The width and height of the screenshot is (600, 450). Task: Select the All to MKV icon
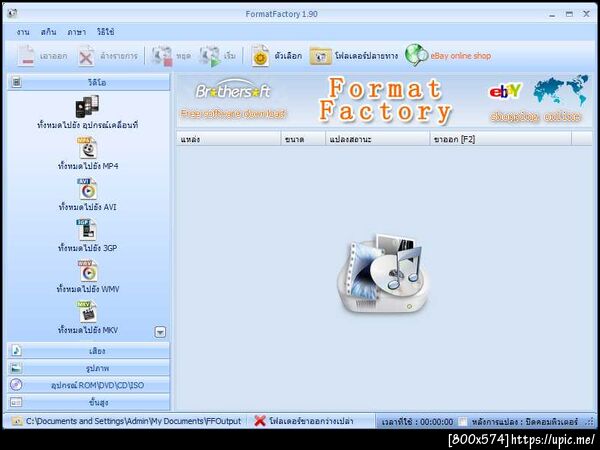88,311
